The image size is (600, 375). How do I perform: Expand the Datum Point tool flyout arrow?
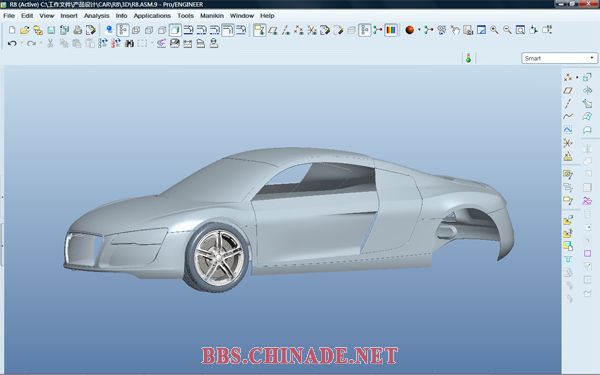click(x=577, y=77)
